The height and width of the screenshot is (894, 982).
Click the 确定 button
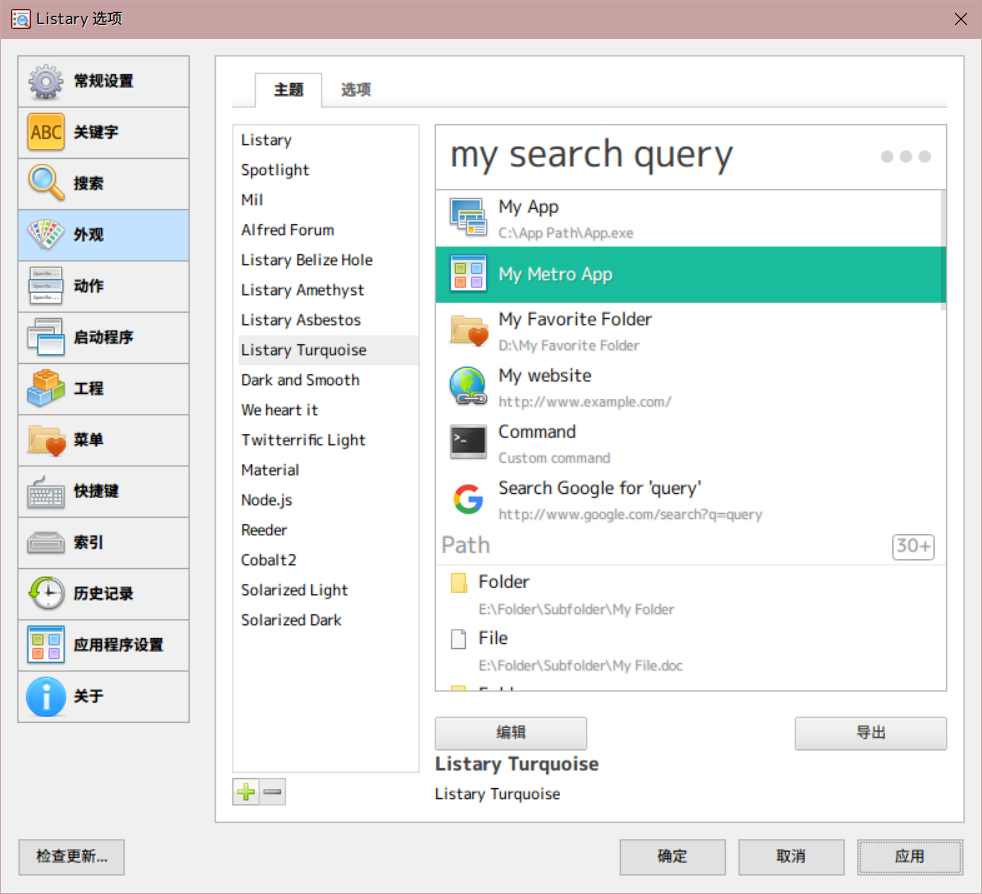tap(673, 857)
